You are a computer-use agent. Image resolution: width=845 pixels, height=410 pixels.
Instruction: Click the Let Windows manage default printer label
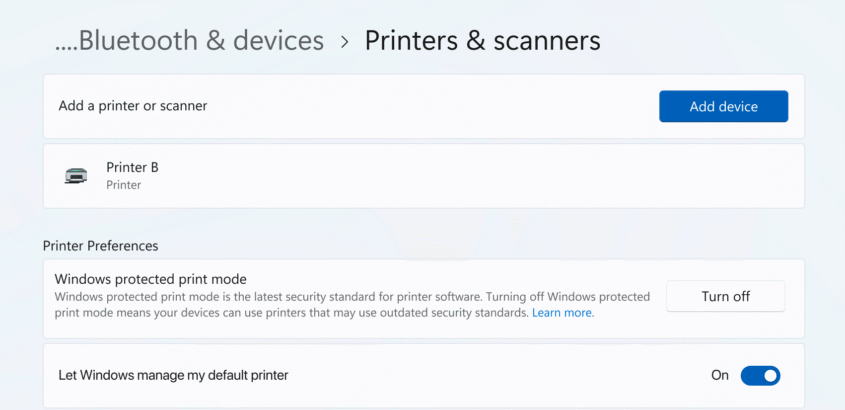(173, 376)
